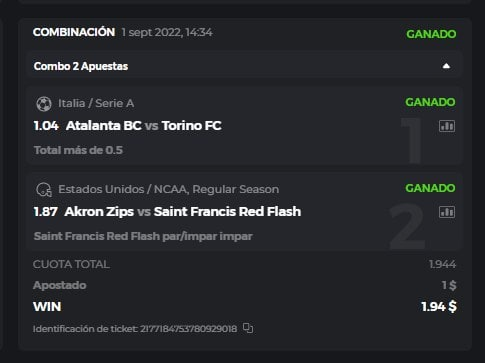Open Akron Zips vs Saint Francis match

(183, 211)
